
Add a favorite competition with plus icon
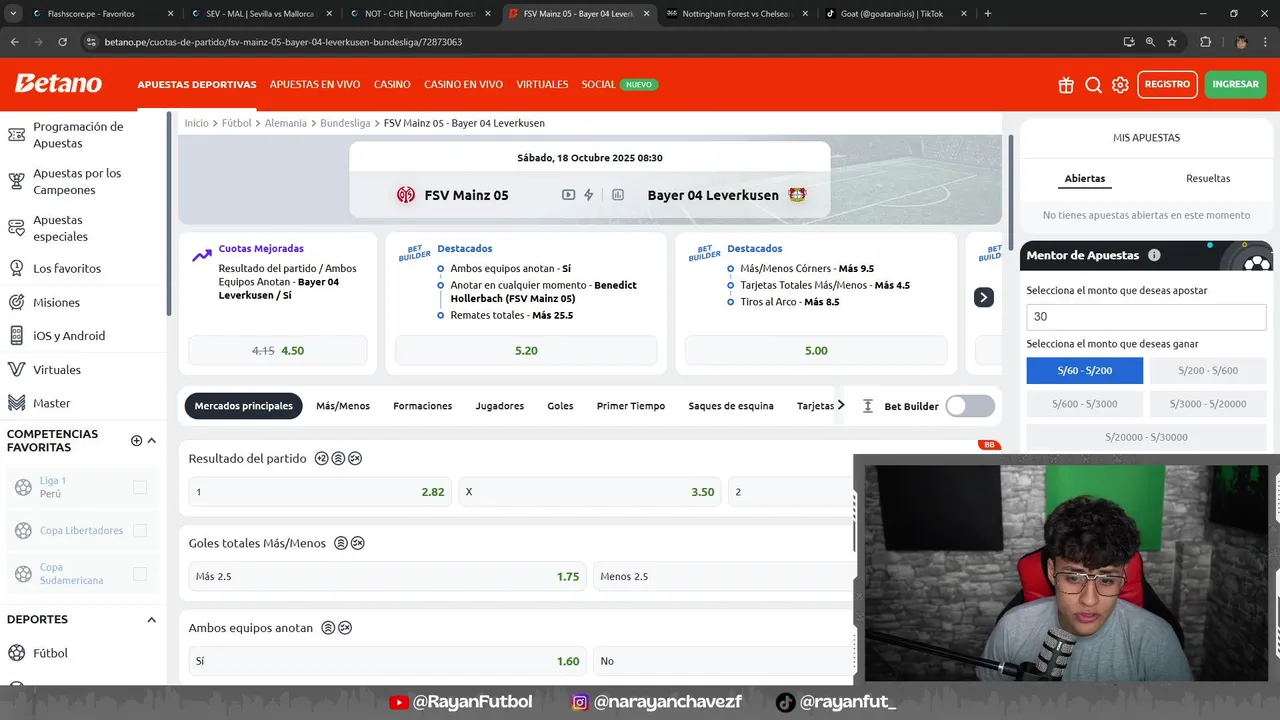click(x=136, y=441)
